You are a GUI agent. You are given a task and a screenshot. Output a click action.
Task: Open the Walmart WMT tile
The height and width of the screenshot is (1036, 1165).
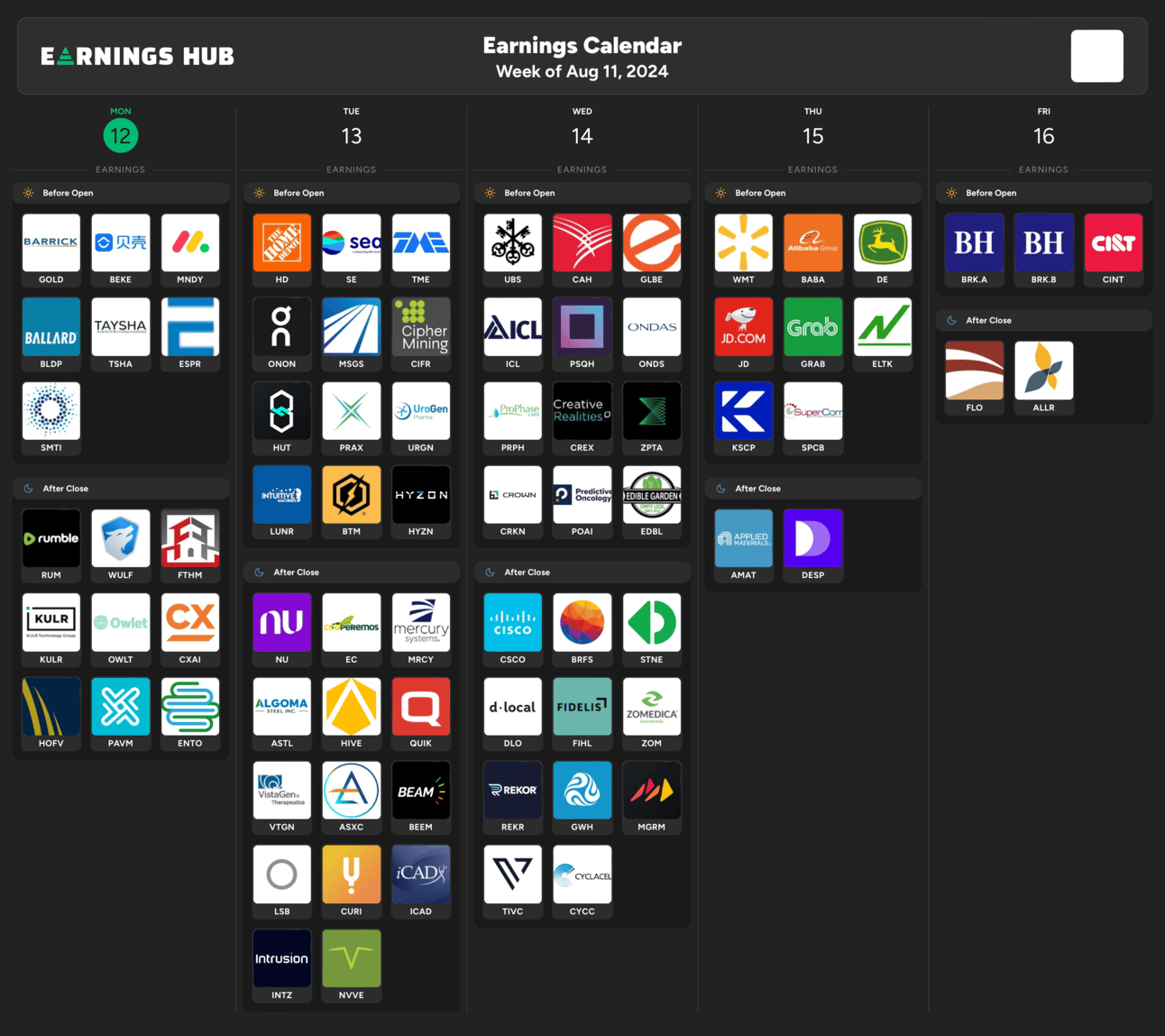coord(744,250)
